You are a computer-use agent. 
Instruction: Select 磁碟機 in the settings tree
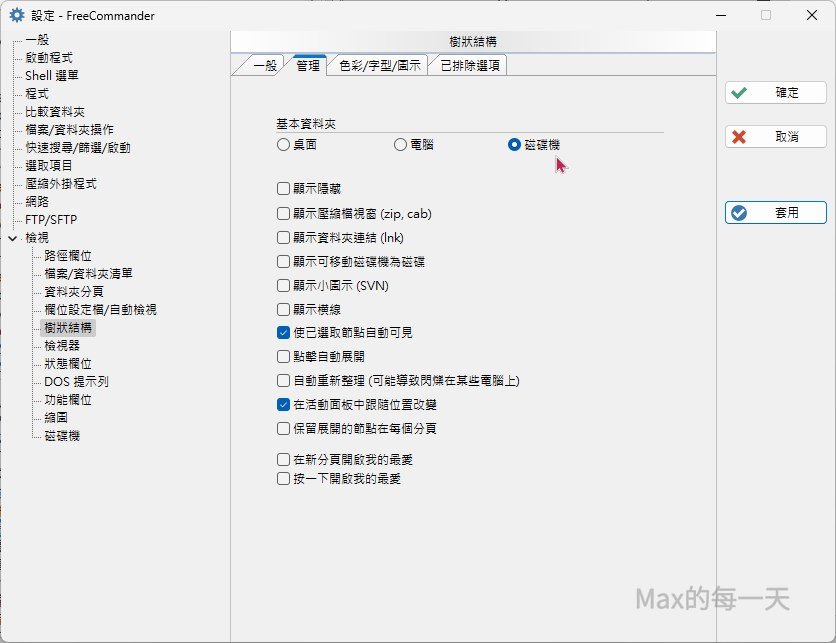[x=62, y=436]
